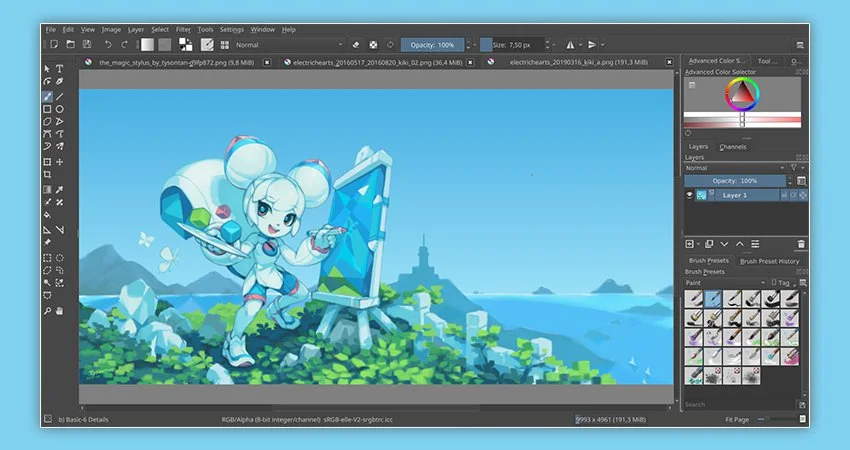Click the Layers panel Opacity slider
The width and height of the screenshot is (850, 450).
click(x=735, y=181)
